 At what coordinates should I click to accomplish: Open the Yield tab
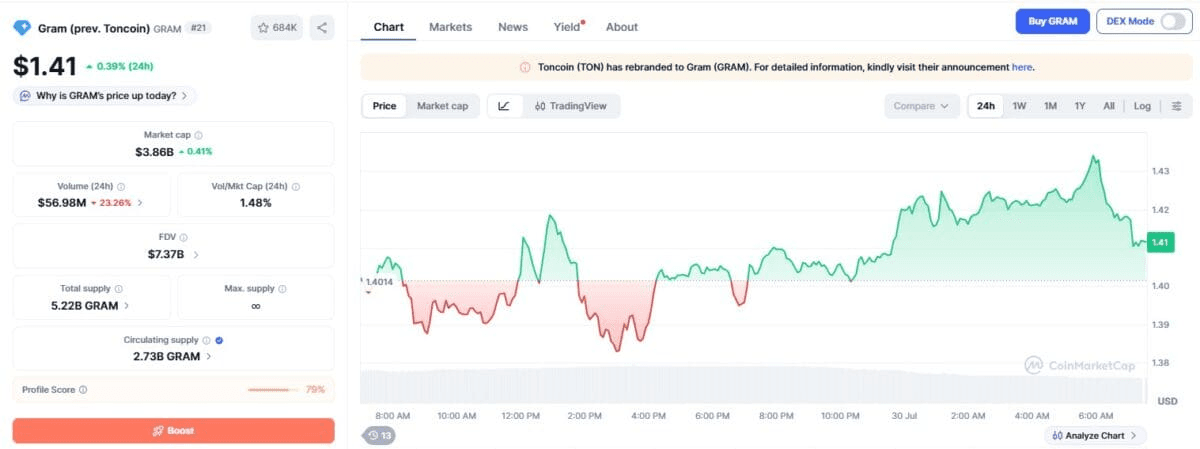[x=567, y=27]
